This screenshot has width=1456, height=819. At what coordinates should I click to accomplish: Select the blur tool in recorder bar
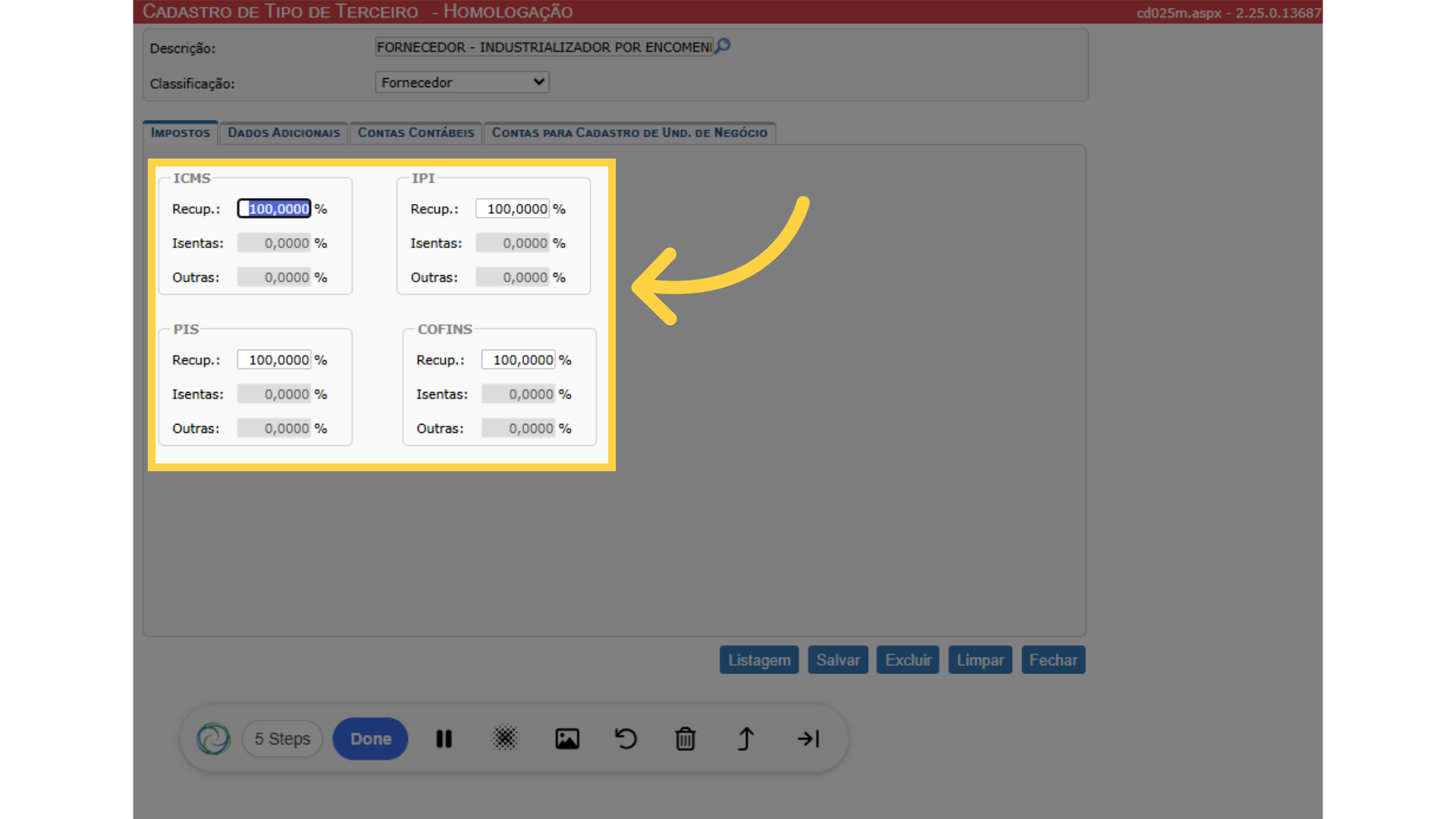(x=505, y=739)
